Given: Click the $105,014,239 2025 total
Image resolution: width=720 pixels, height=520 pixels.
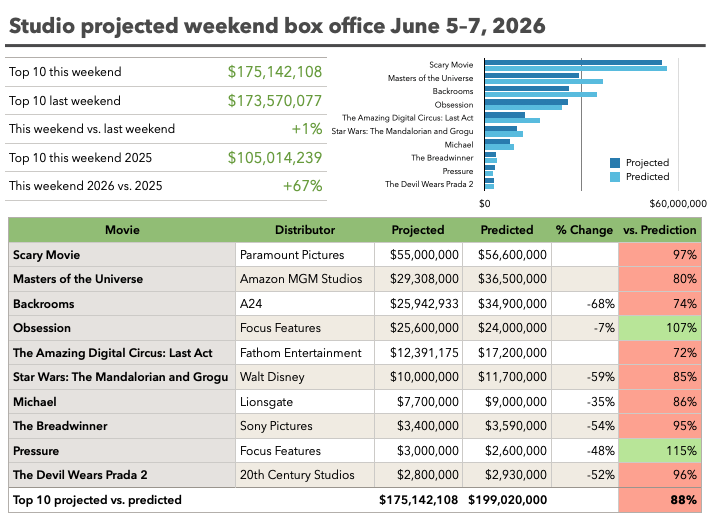Looking at the screenshot, I should click(275, 158).
